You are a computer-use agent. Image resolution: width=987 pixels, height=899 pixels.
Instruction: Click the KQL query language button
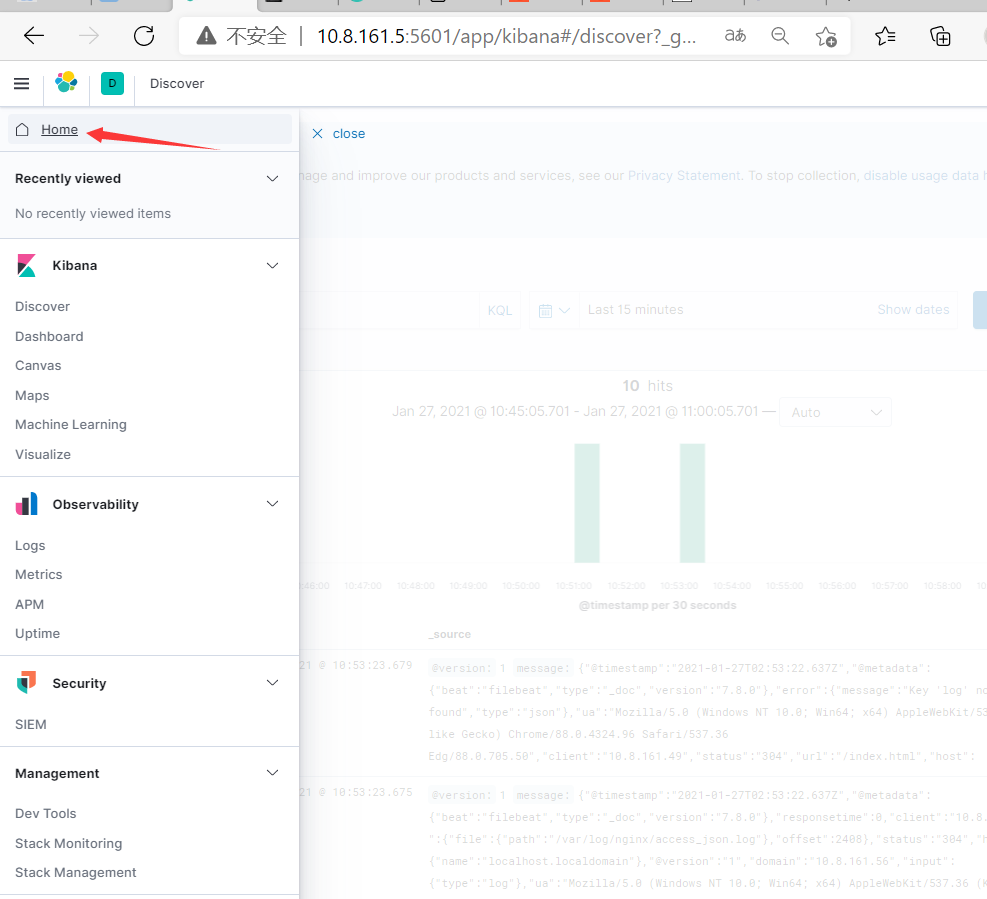click(x=500, y=310)
